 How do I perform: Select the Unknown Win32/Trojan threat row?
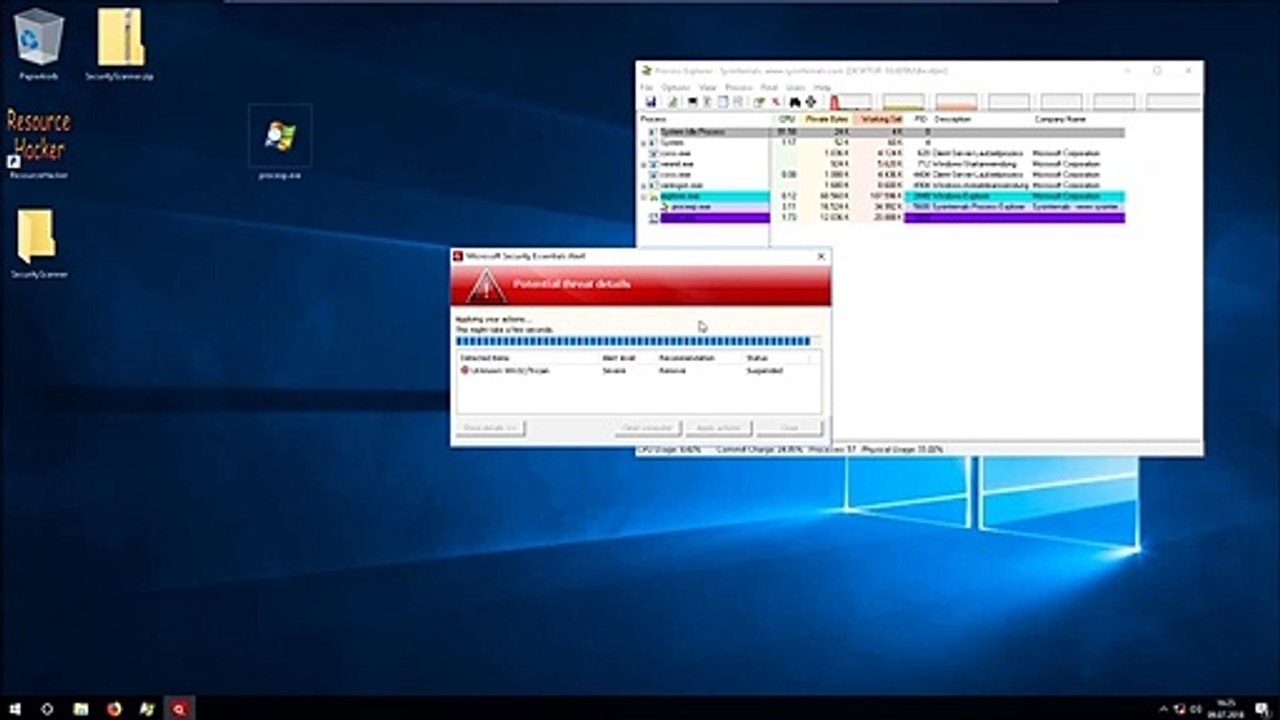click(x=638, y=370)
